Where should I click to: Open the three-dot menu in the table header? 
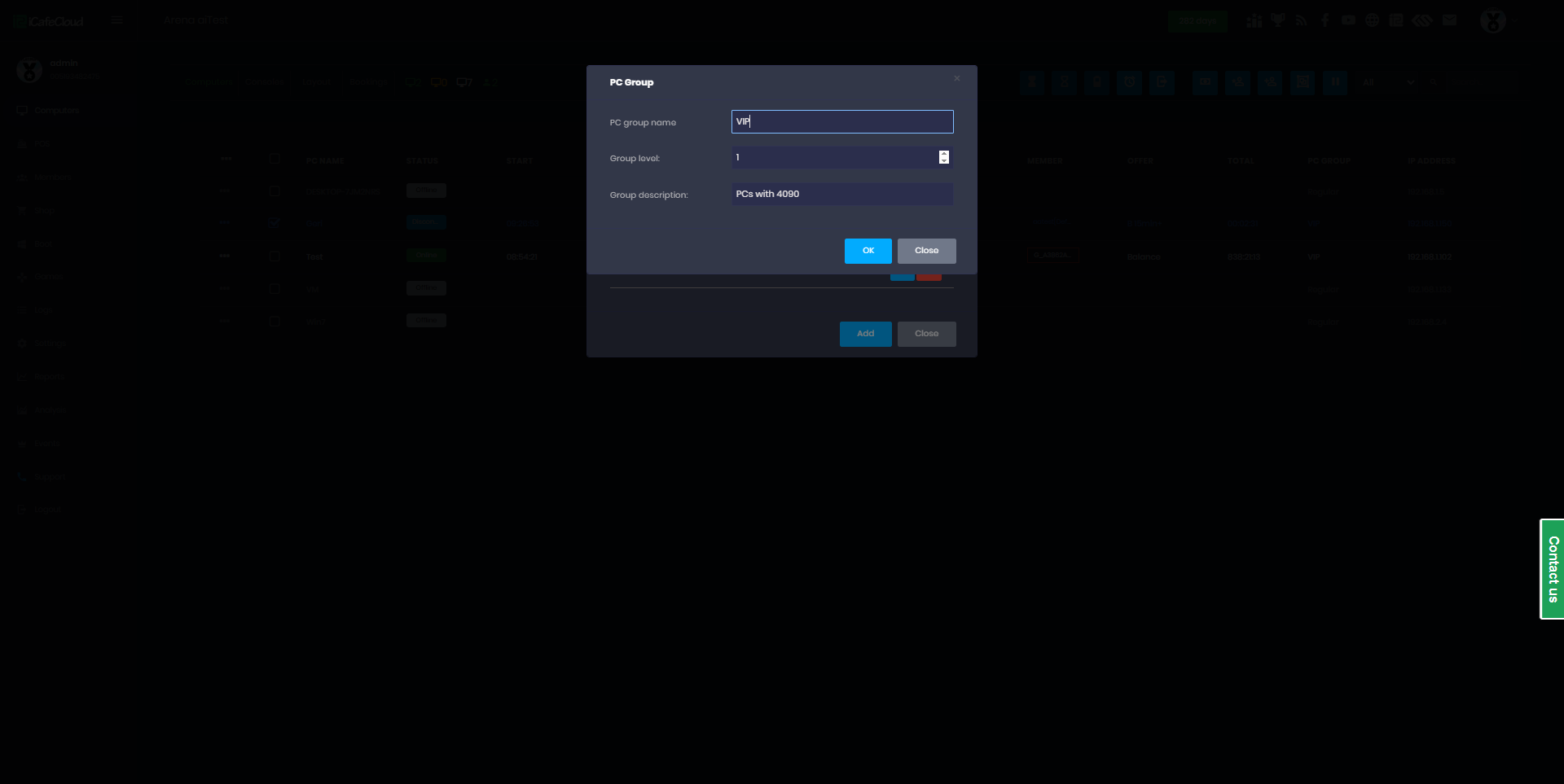click(226, 159)
